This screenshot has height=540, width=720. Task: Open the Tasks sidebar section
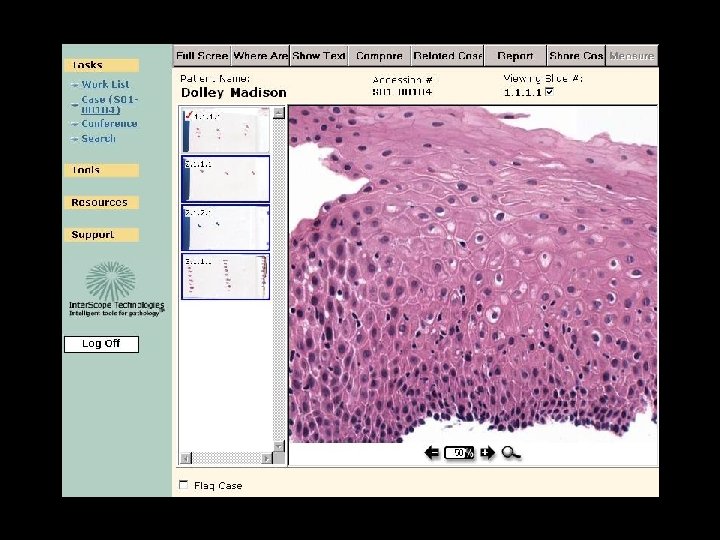point(101,65)
